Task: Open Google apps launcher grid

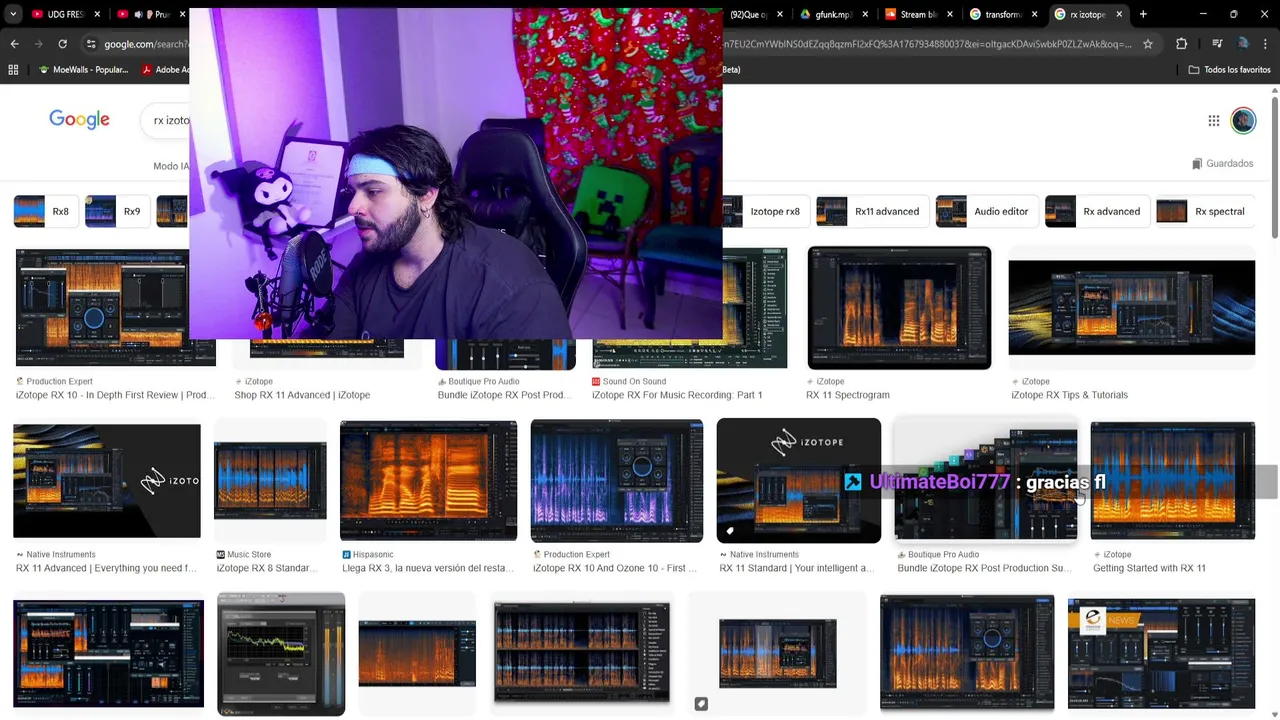Action: click(x=1213, y=120)
